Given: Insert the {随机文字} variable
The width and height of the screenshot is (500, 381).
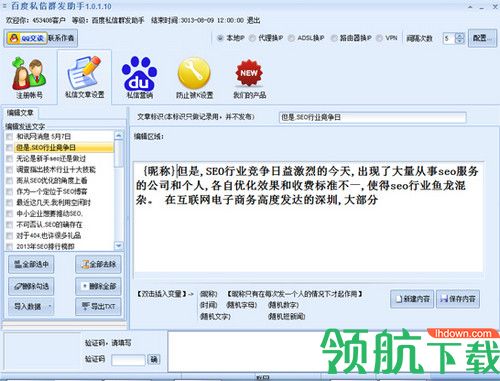Looking at the screenshot, I should coord(215,316).
